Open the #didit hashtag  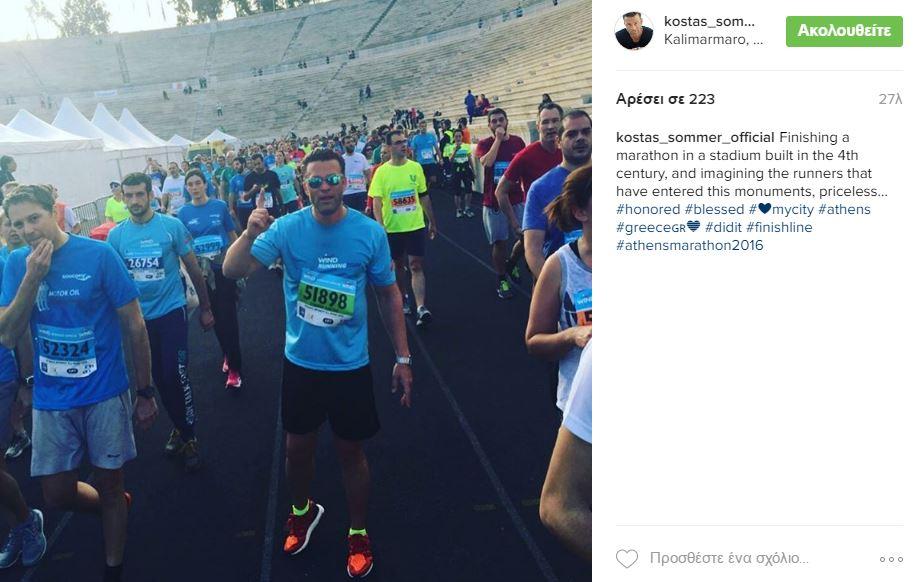pyautogui.click(x=723, y=228)
